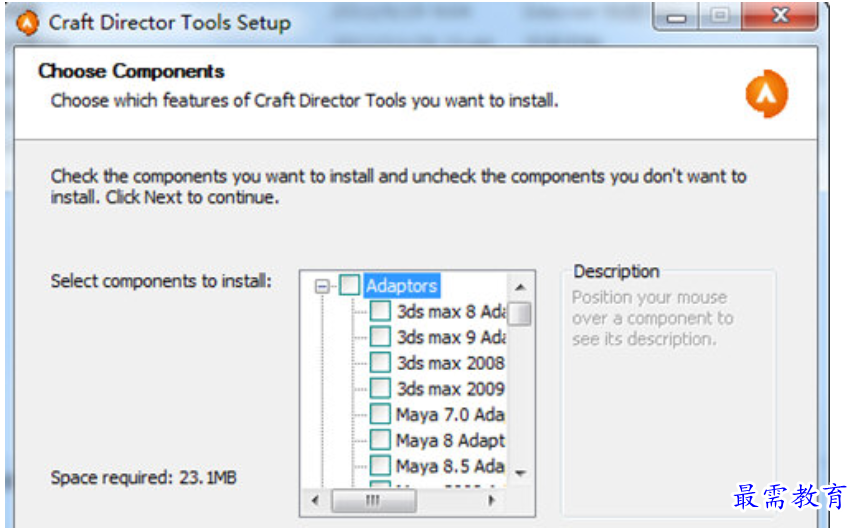Tick the Maya 7.0 adaptor checkbox

(x=380, y=413)
